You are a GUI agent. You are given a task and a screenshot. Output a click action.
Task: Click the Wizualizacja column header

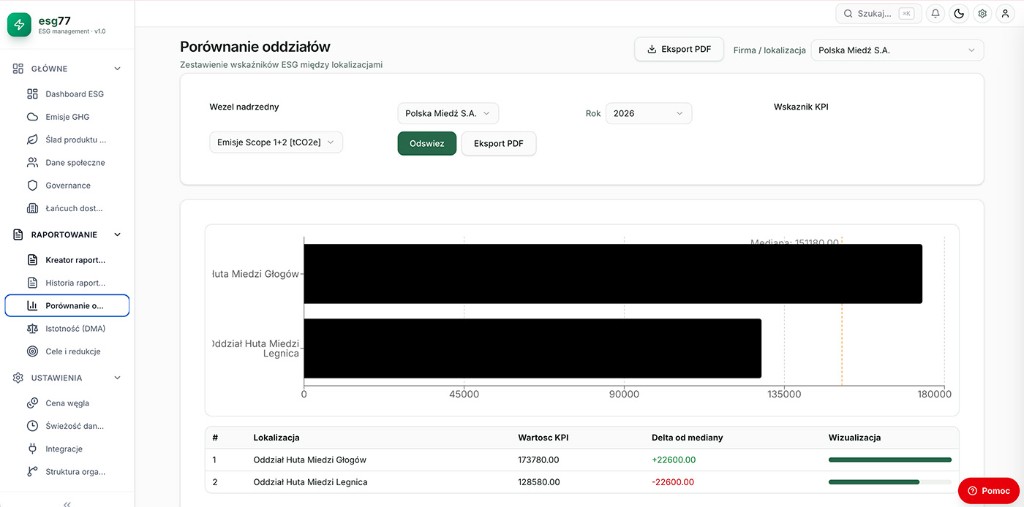pyautogui.click(x=854, y=438)
